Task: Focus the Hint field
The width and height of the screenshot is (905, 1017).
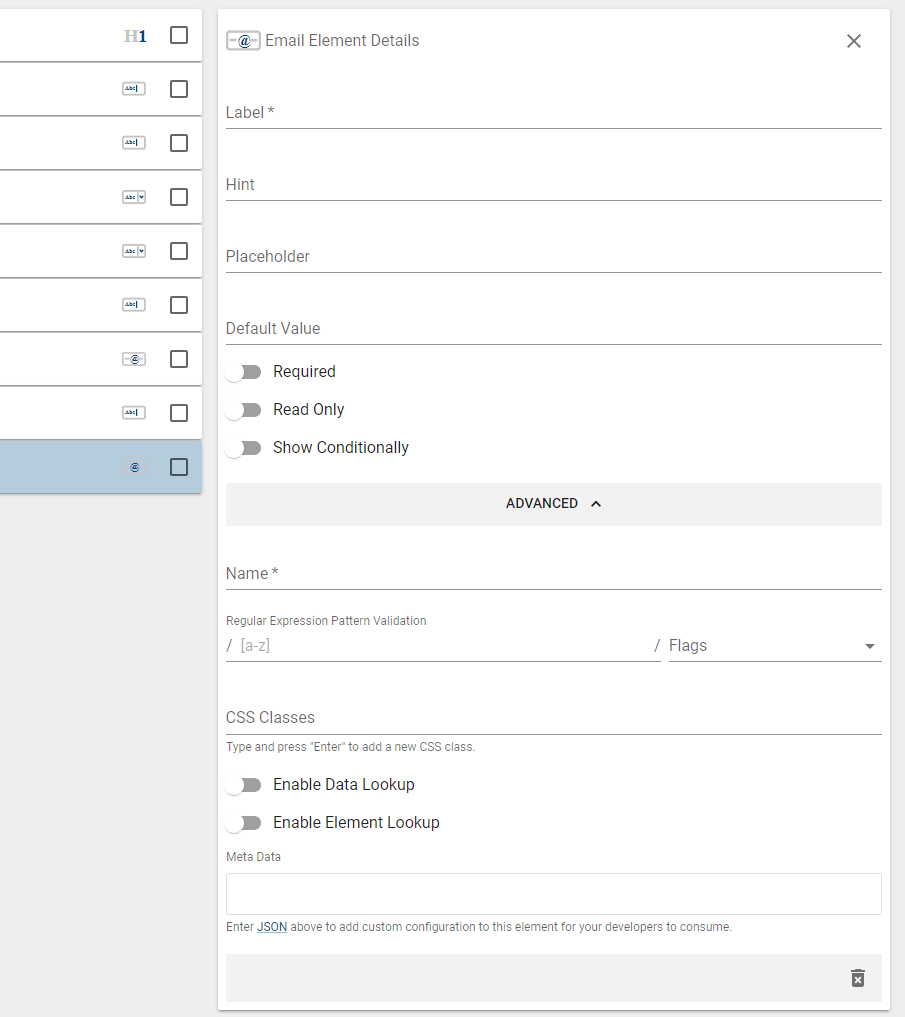Action: pyautogui.click(x=553, y=185)
